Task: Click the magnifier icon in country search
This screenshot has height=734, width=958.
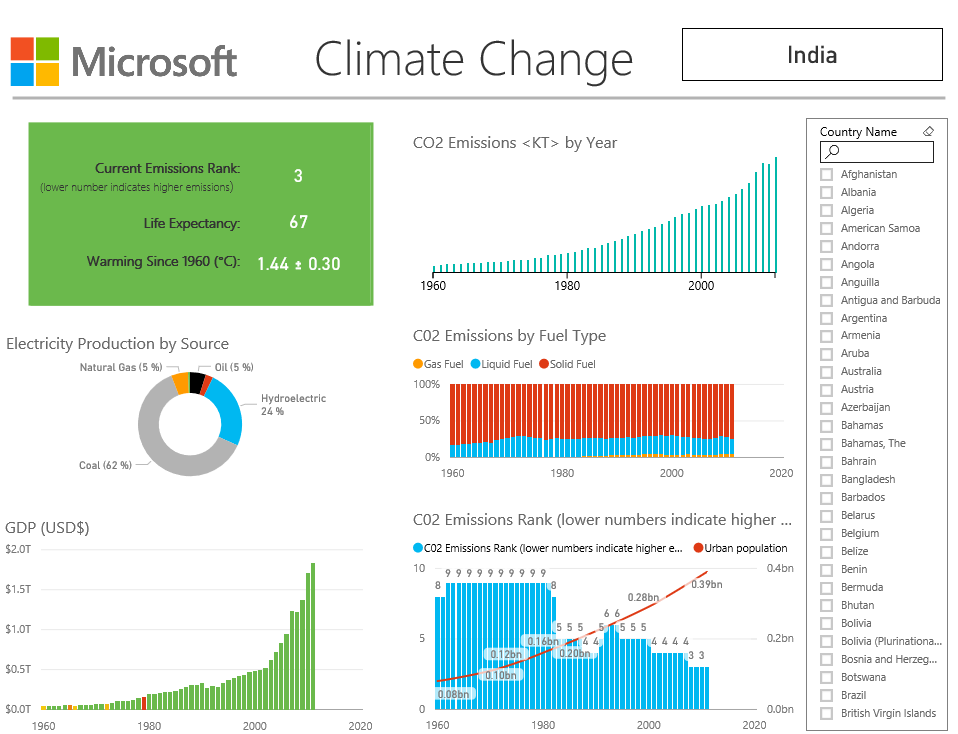Action: click(x=833, y=152)
